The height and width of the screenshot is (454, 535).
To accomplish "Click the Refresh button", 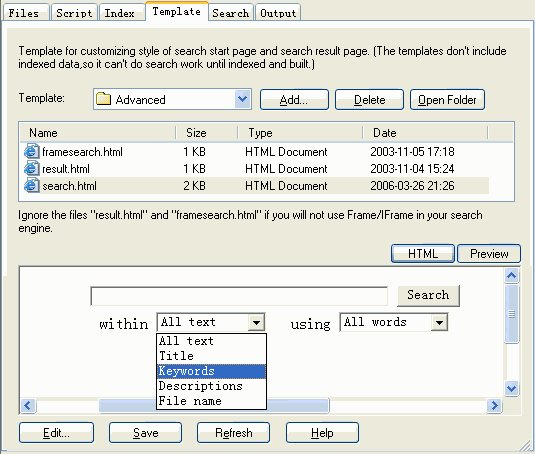I will (233, 433).
